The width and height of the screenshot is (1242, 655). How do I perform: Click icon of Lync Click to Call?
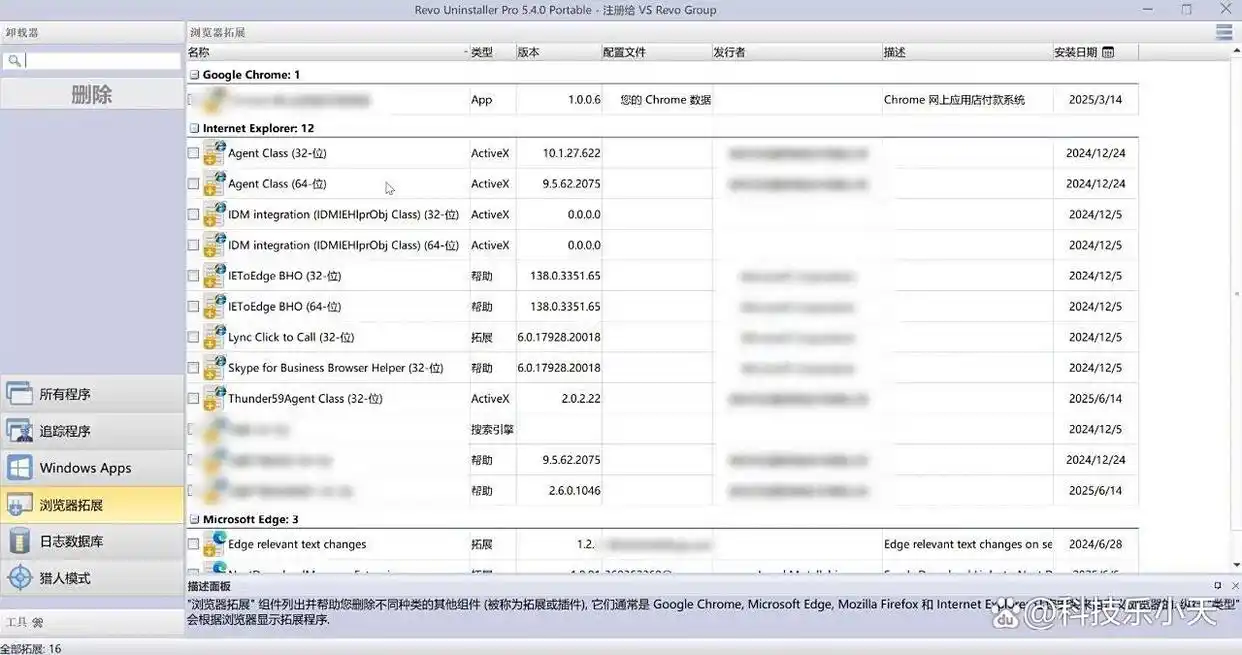click(x=214, y=337)
